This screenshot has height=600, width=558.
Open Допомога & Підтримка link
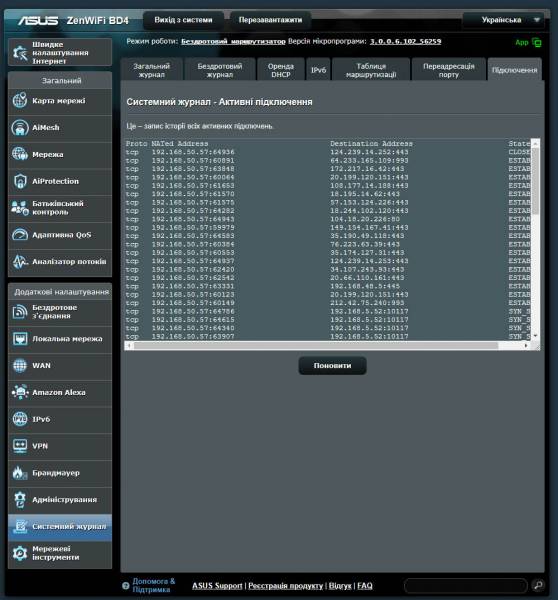(x=153, y=585)
